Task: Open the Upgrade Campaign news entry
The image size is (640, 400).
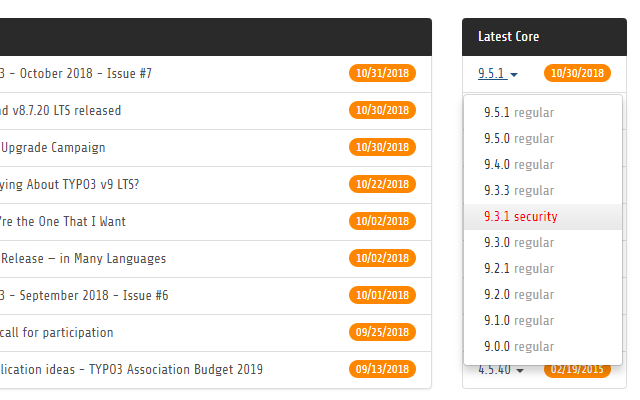Action: tap(53, 147)
